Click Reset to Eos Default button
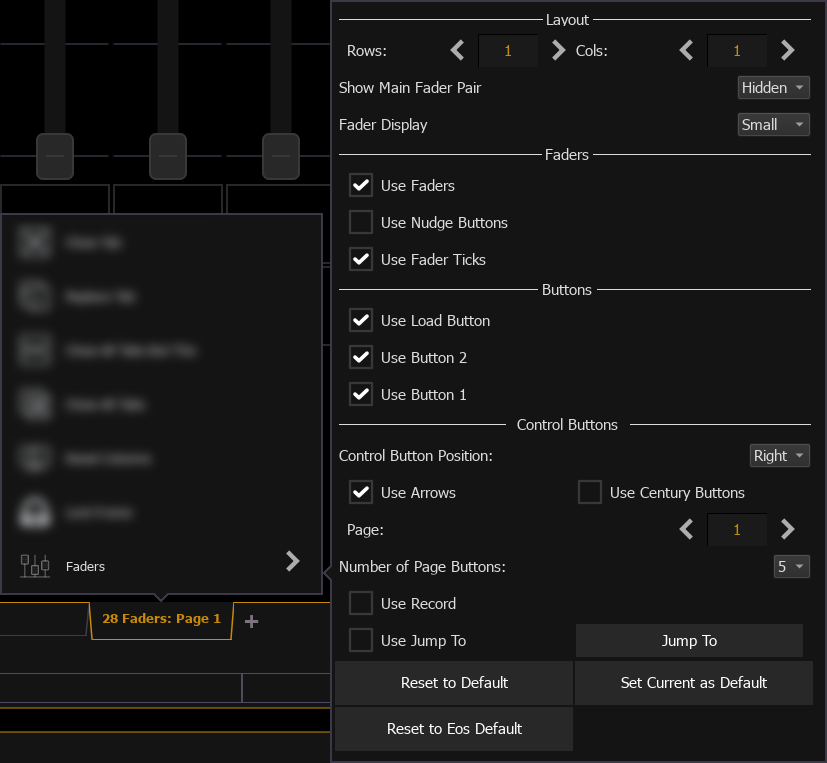The height and width of the screenshot is (763, 827). [454, 729]
